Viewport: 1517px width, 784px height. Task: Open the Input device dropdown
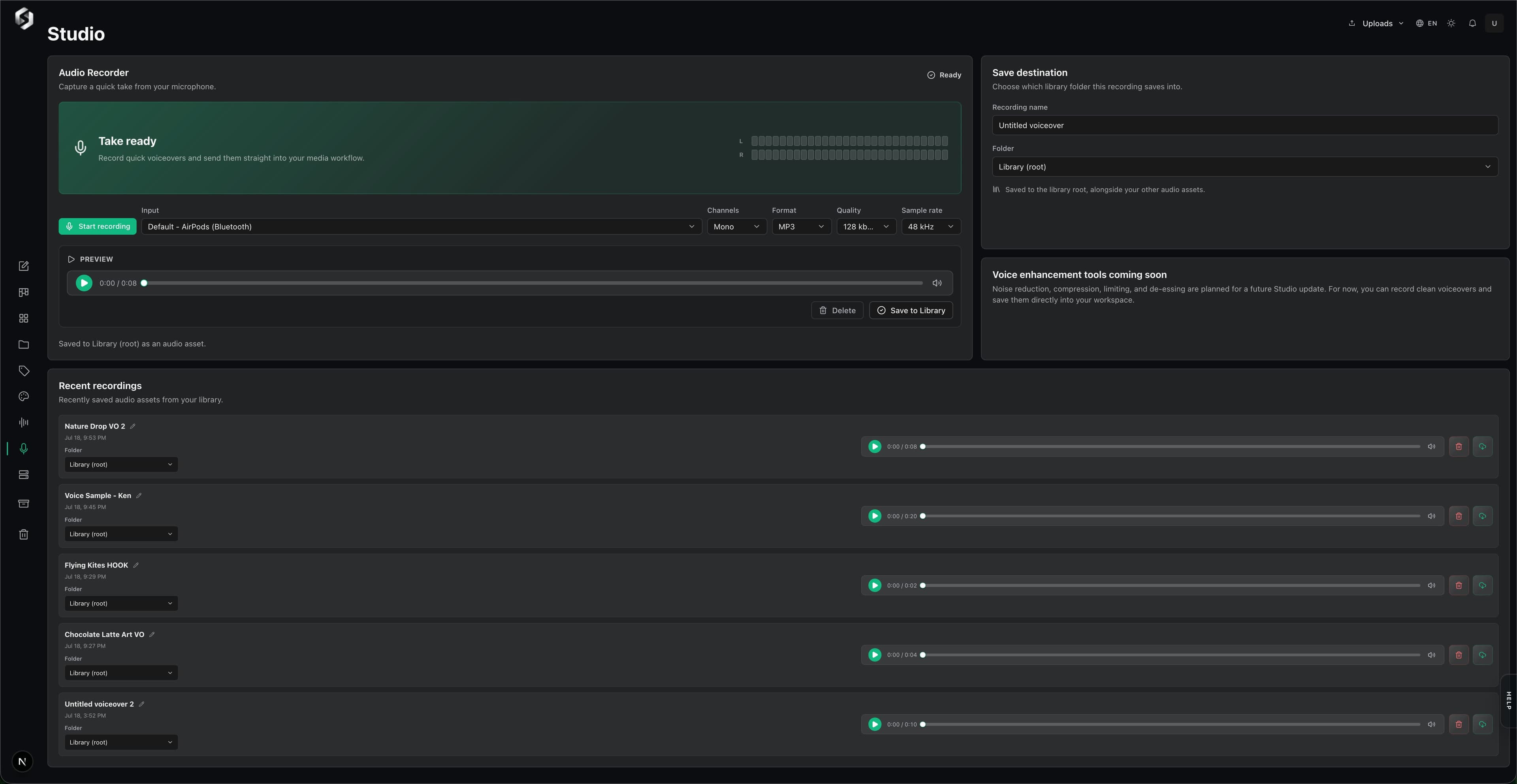tap(422, 227)
